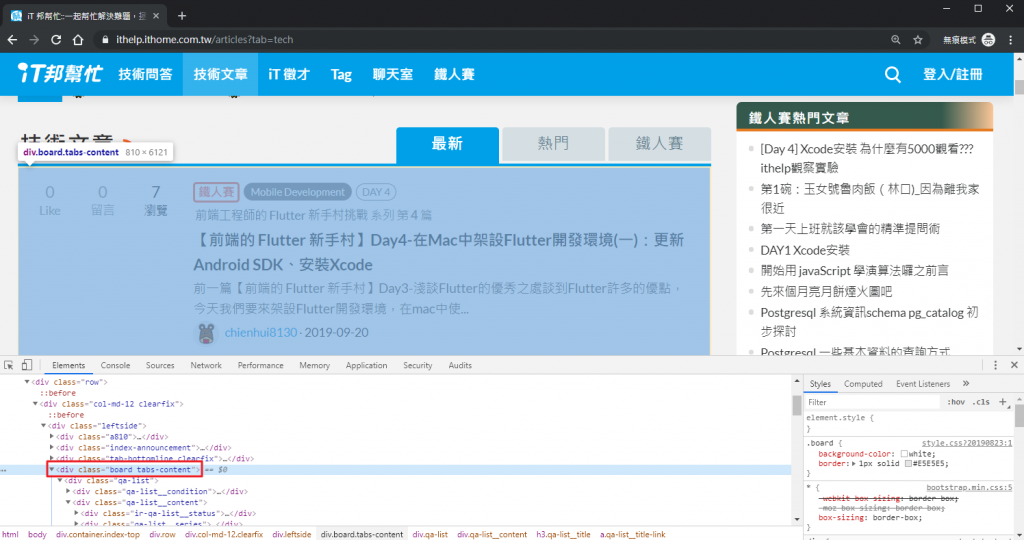
Task: Bookmark this page with the star icon
Action: (x=918, y=40)
